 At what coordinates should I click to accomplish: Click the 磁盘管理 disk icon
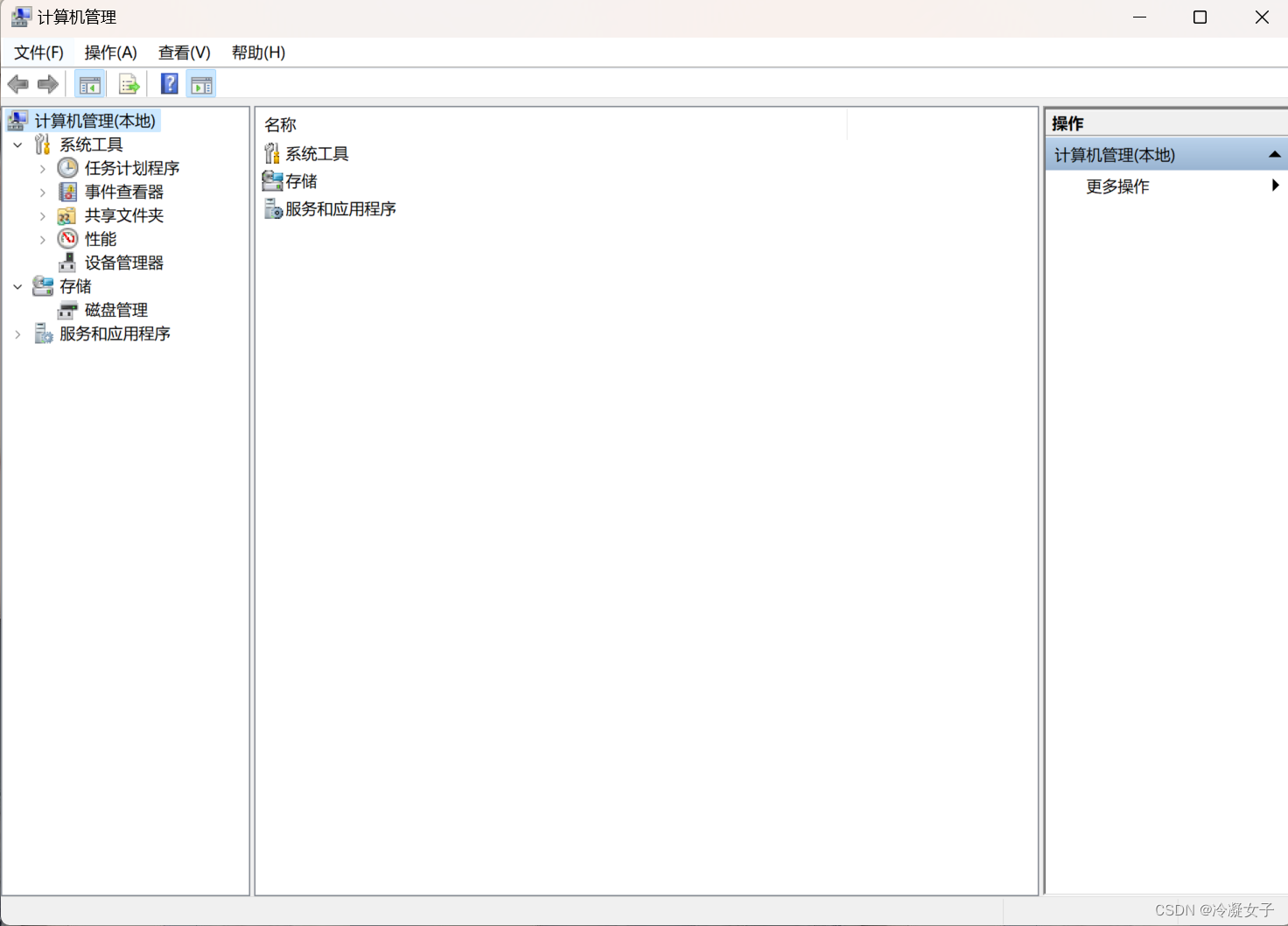(x=67, y=310)
